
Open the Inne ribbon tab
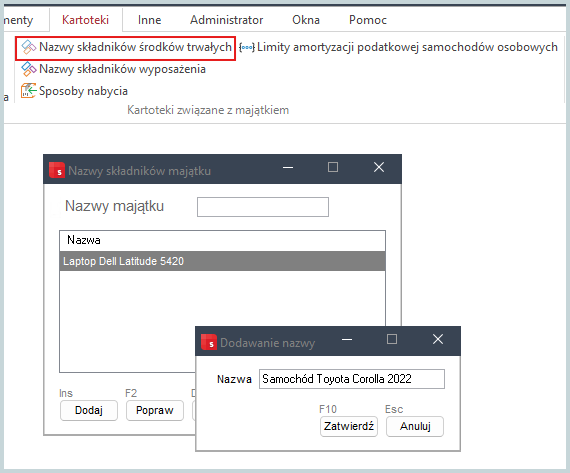click(149, 20)
